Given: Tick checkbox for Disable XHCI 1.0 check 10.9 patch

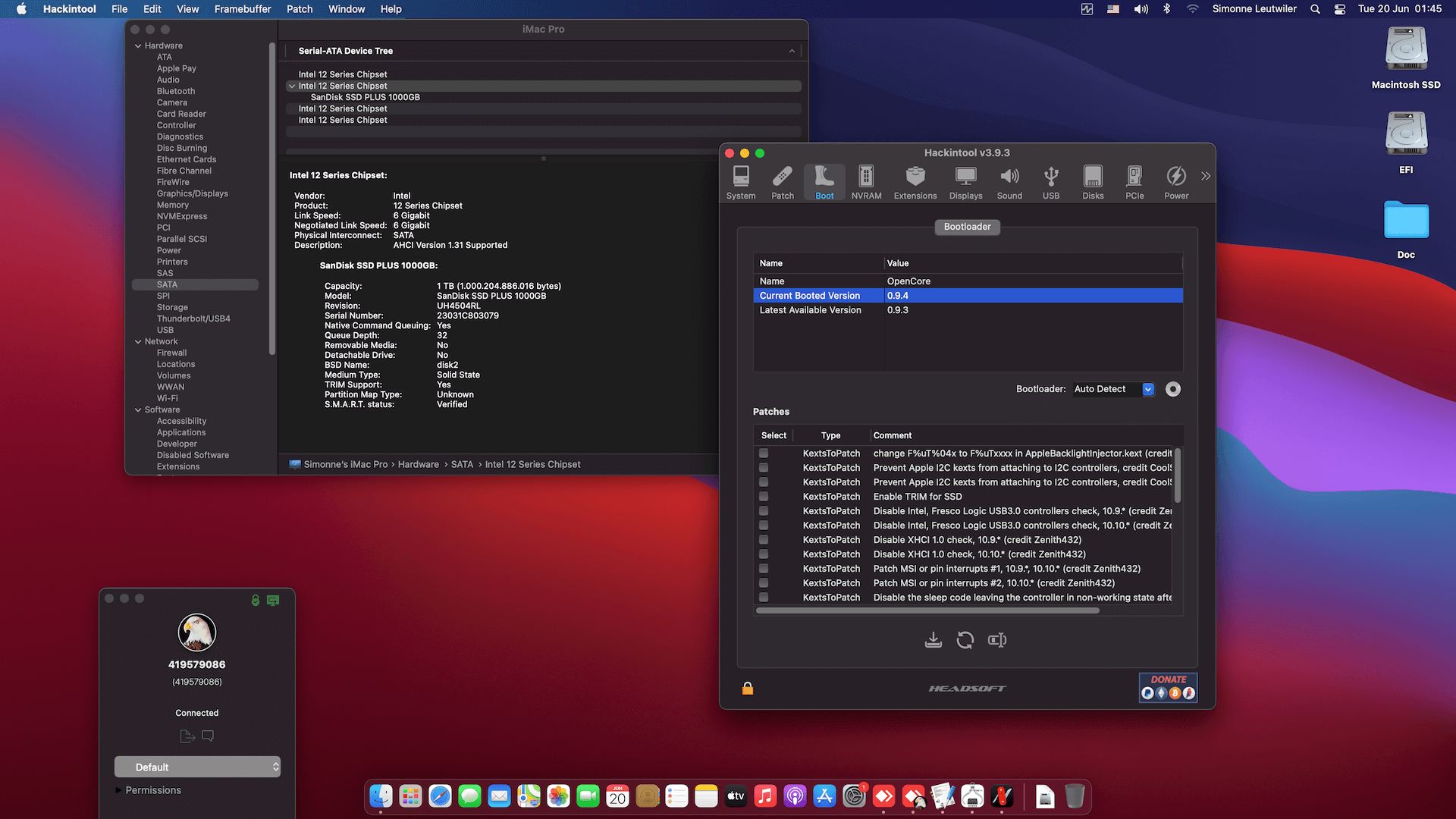Looking at the screenshot, I should (x=764, y=540).
